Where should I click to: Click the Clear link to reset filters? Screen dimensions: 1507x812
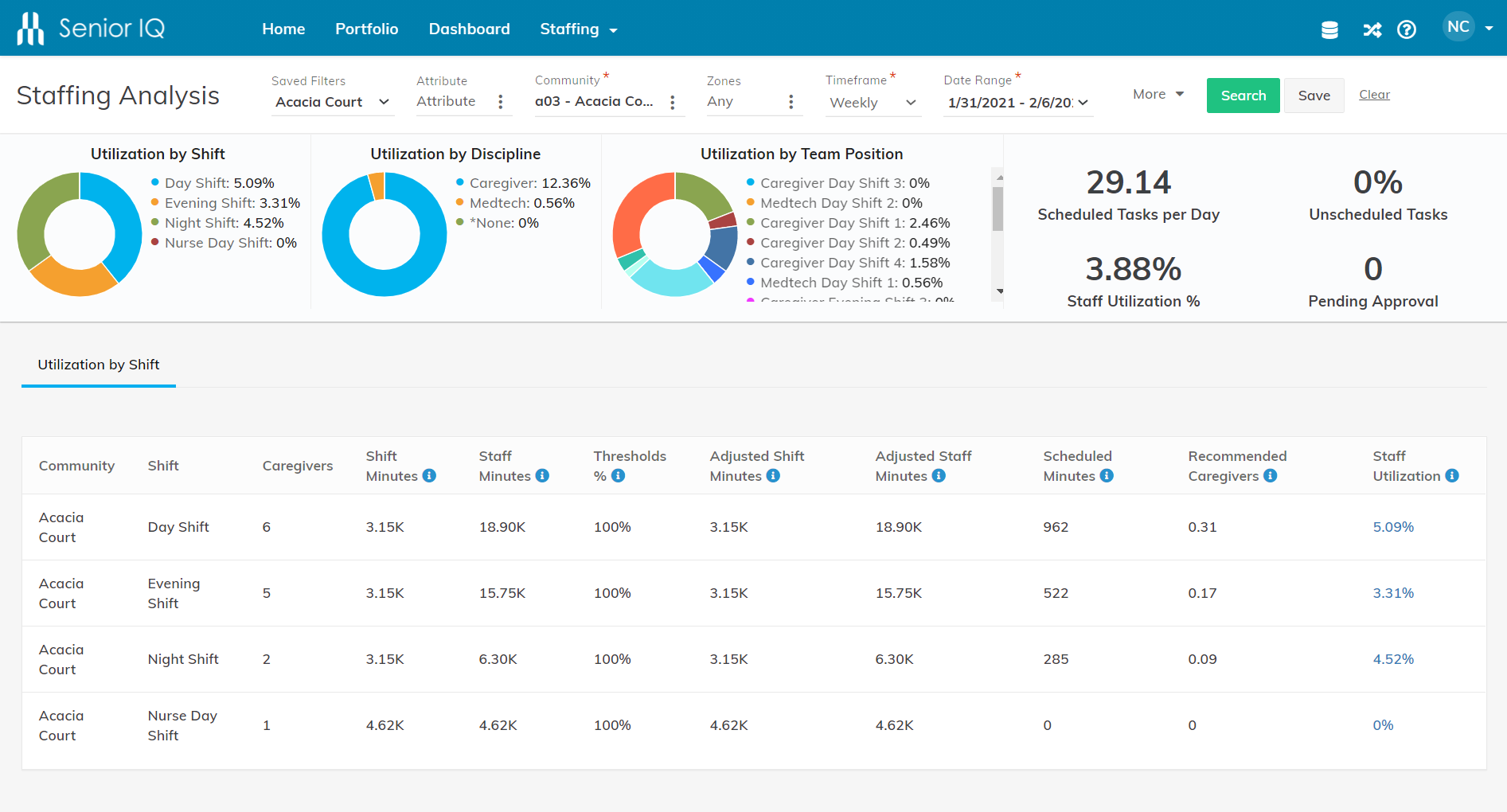click(1374, 95)
